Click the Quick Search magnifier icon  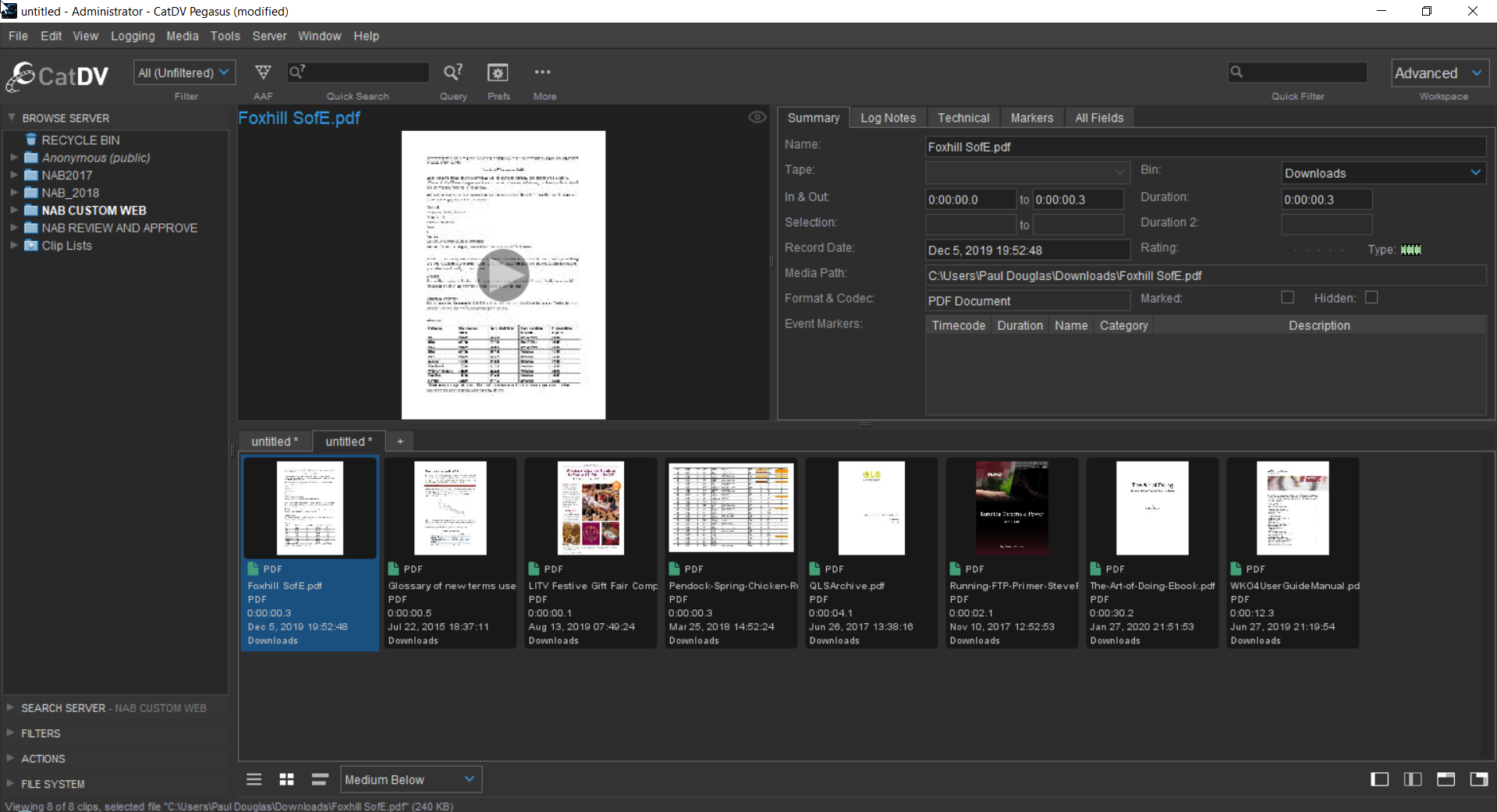[x=297, y=72]
